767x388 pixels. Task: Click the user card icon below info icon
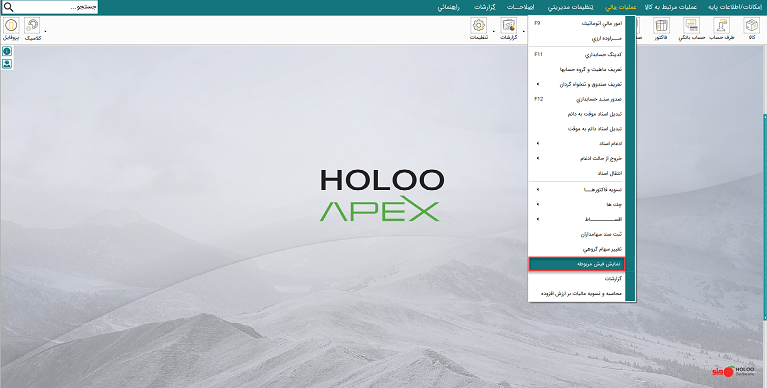pos(7,64)
